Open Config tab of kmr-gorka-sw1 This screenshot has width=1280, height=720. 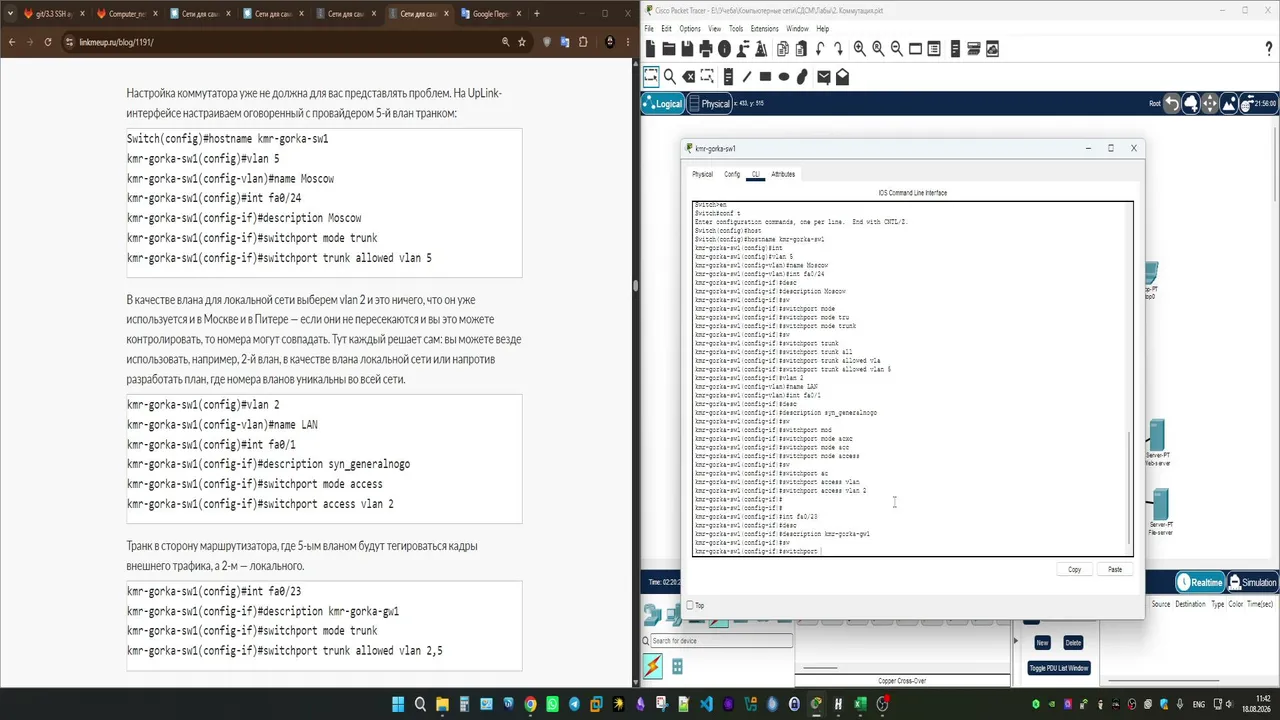click(x=732, y=174)
